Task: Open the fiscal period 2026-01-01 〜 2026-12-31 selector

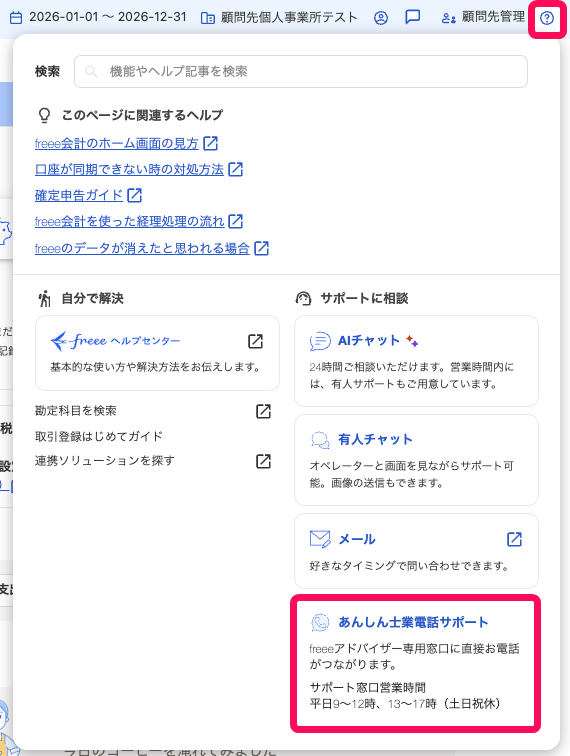Action: tap(98, 18)
